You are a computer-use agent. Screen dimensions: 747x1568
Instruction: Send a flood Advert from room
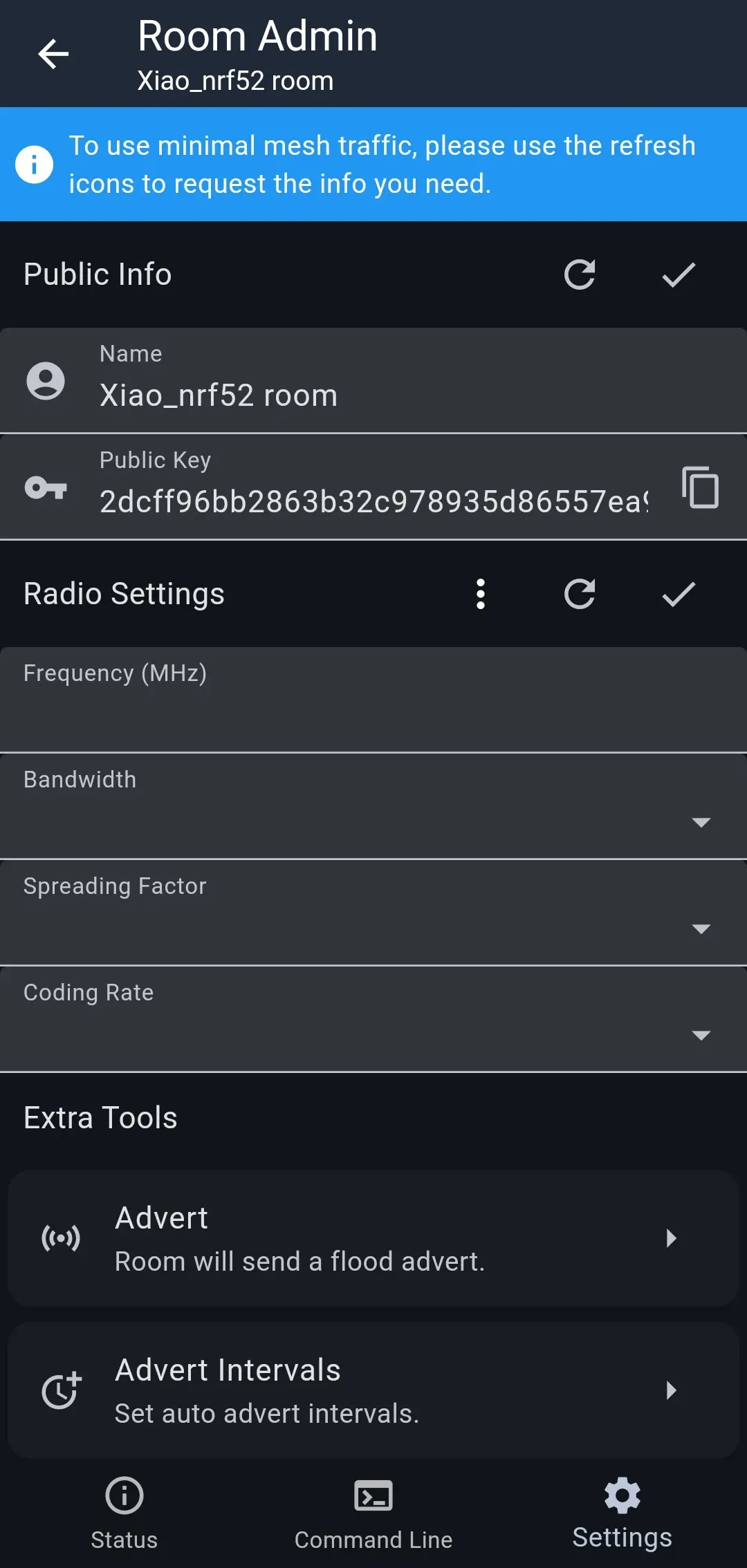373,1238
